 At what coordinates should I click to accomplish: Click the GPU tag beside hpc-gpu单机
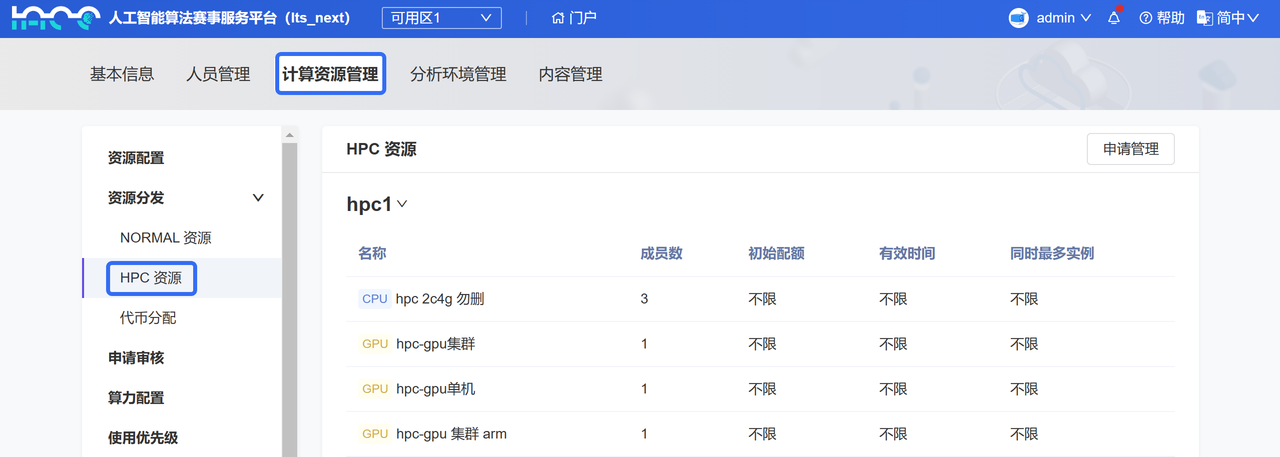(375, 389)
